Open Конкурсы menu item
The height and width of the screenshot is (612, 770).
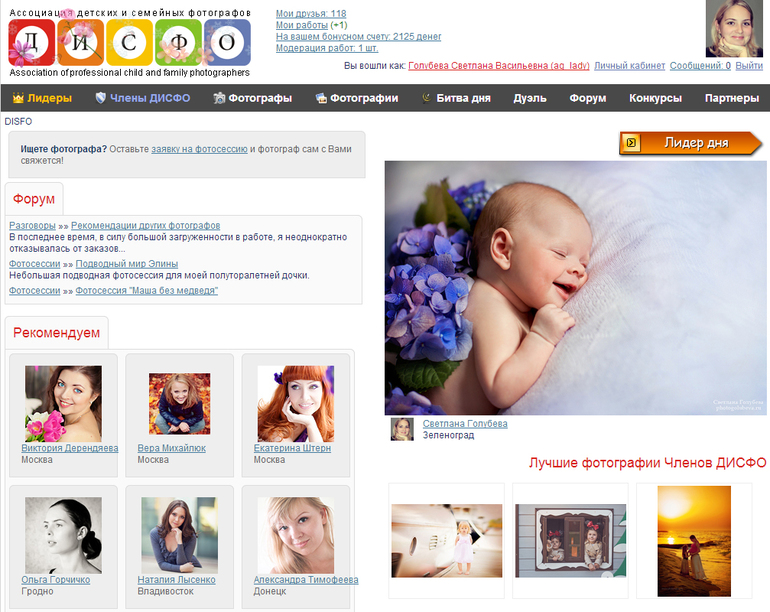point(656,98)
